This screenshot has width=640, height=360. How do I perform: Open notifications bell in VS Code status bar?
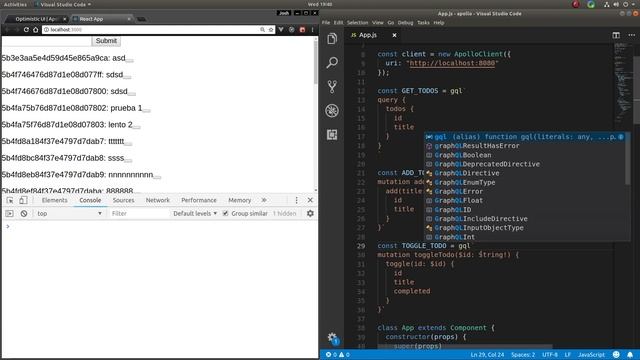point(630,355)
